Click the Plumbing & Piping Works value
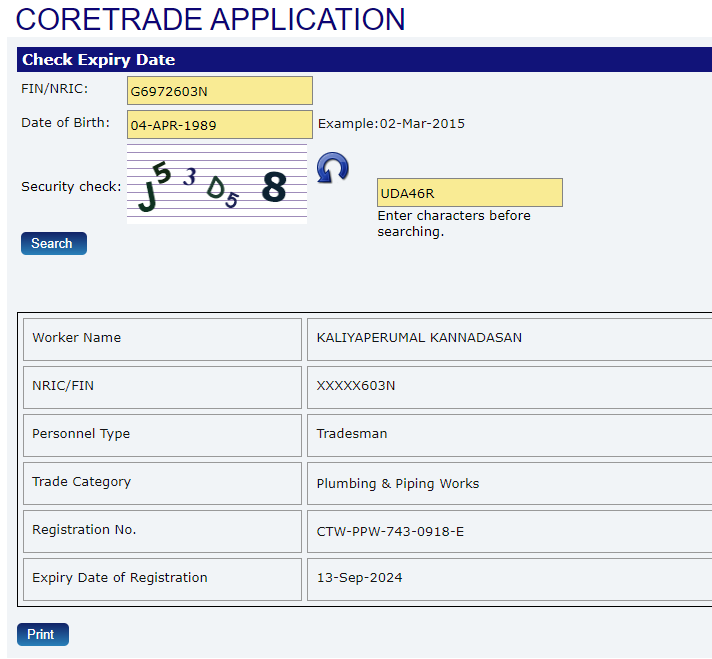The height and width of the screenshot is (659, 712). (398, 484)
